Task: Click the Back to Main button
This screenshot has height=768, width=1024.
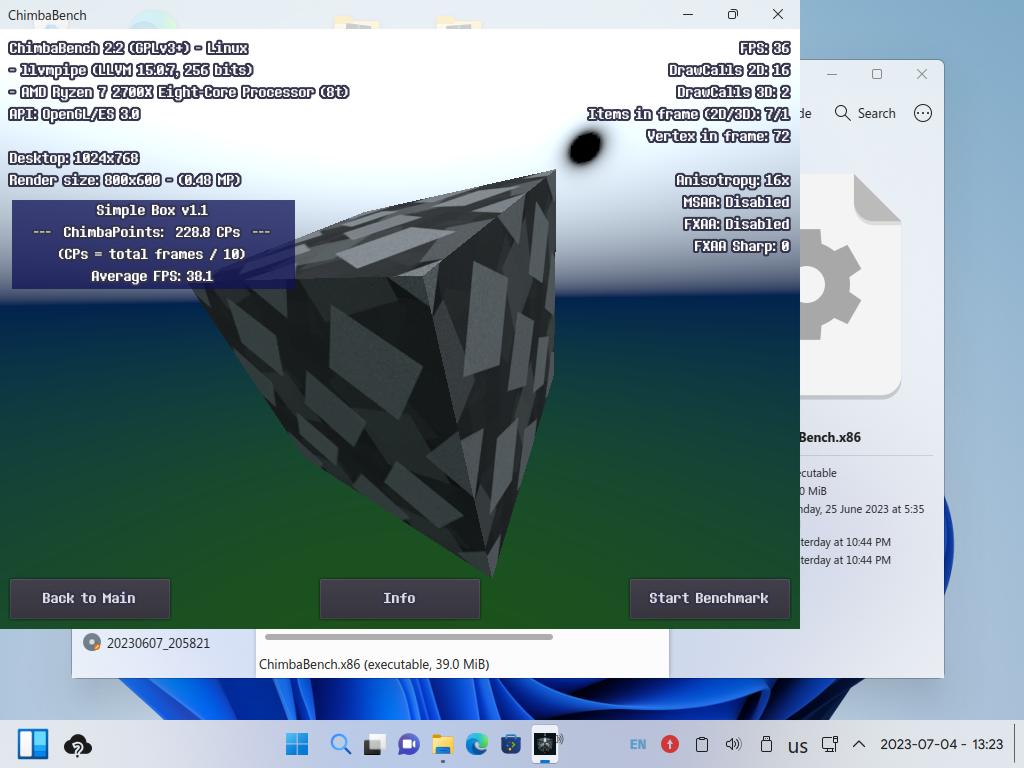Action: 89,598
